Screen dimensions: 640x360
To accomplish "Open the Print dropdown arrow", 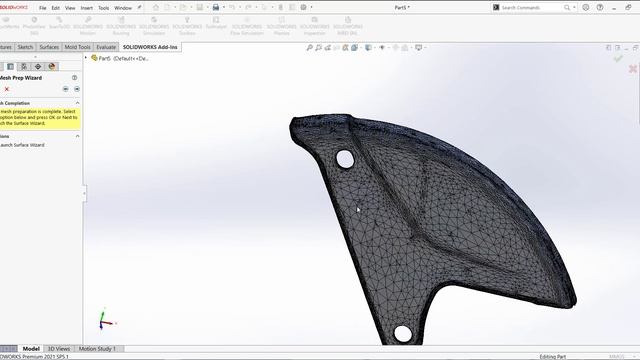I will coord(224,7).
